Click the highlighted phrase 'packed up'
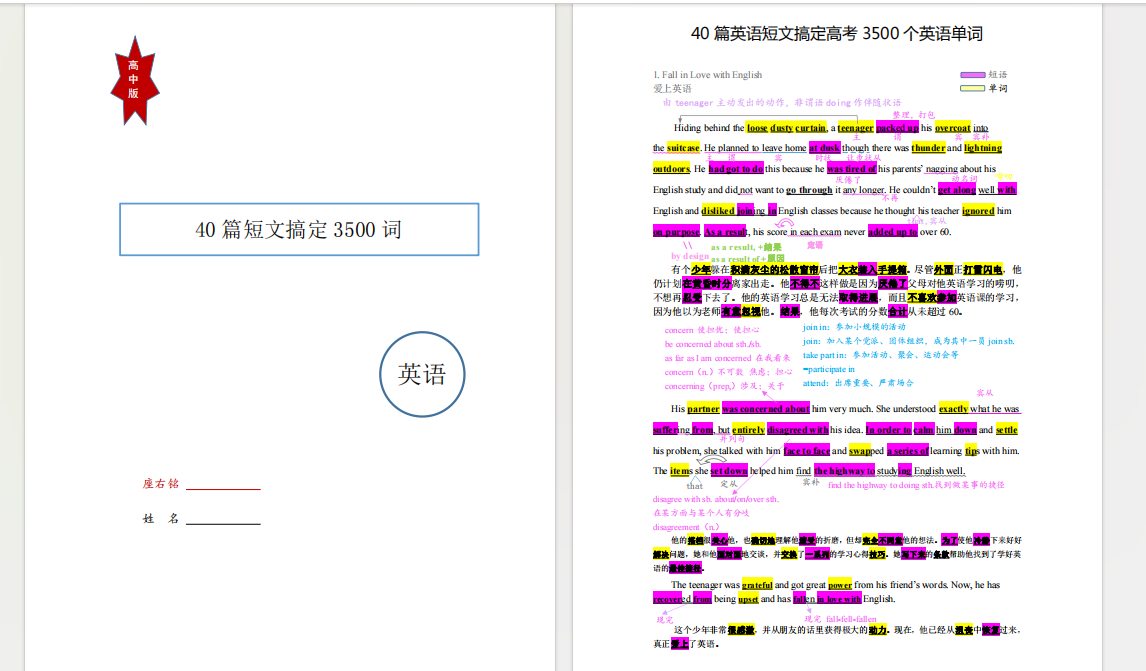Screen dimensions: 1146x671 [x=898, y=128]
